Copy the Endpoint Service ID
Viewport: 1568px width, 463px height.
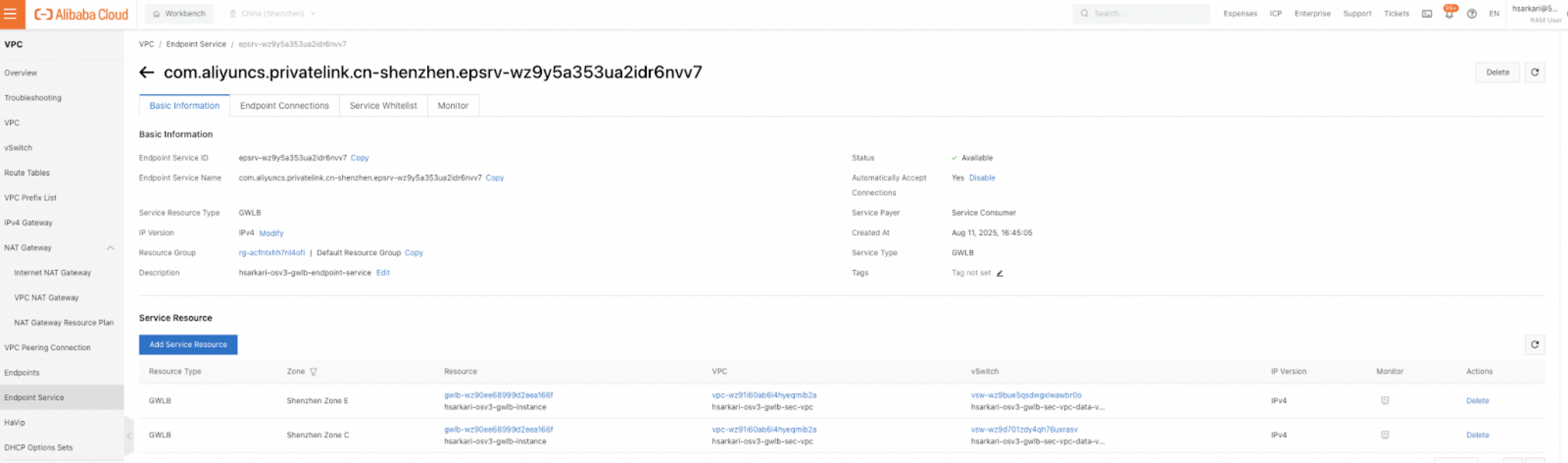point(359,158)
